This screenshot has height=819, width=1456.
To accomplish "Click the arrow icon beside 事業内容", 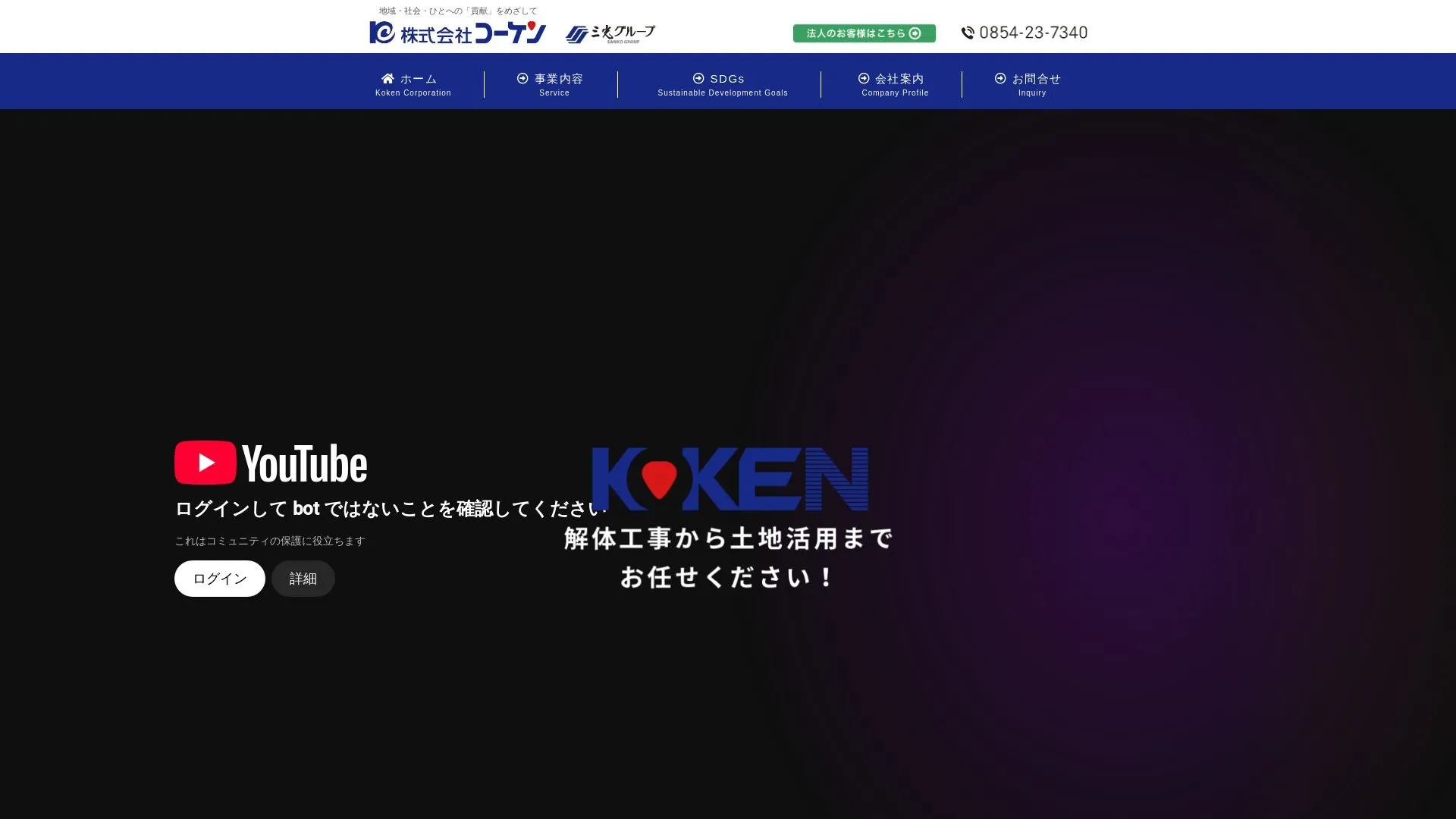I will pyautogui.click(x=522, y=78).
